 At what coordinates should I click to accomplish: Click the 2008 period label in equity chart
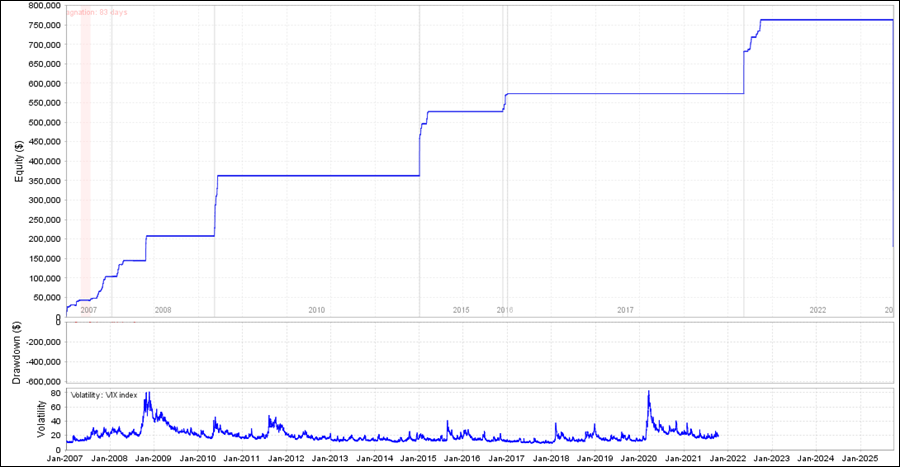163,311
